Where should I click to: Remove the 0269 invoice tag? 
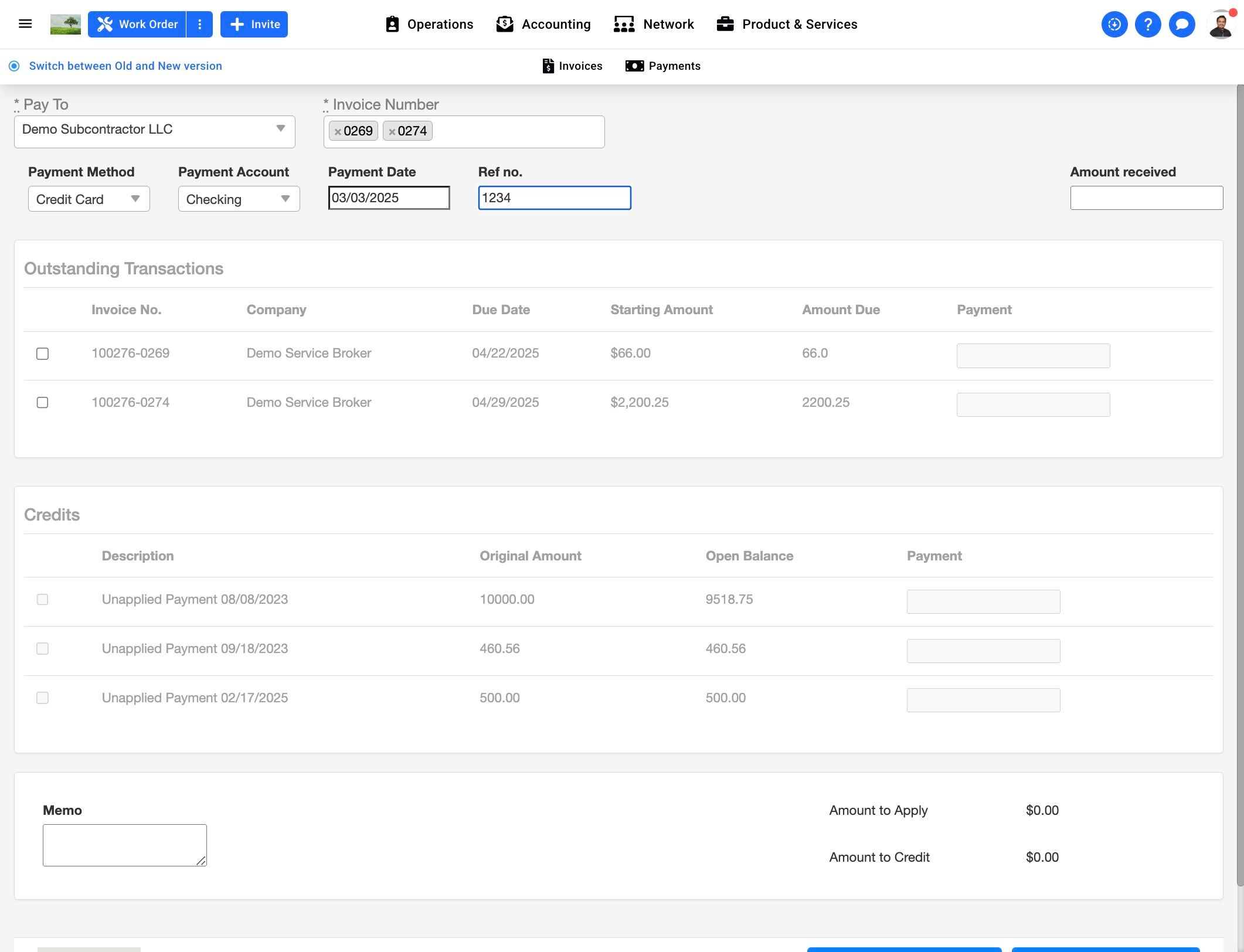pos(338,132)
